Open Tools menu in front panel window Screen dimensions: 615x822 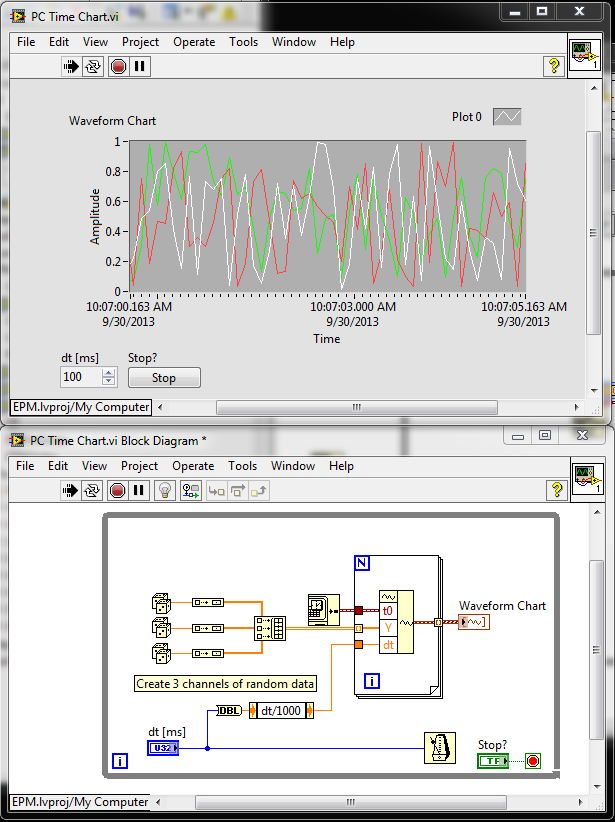coord(243,42)
